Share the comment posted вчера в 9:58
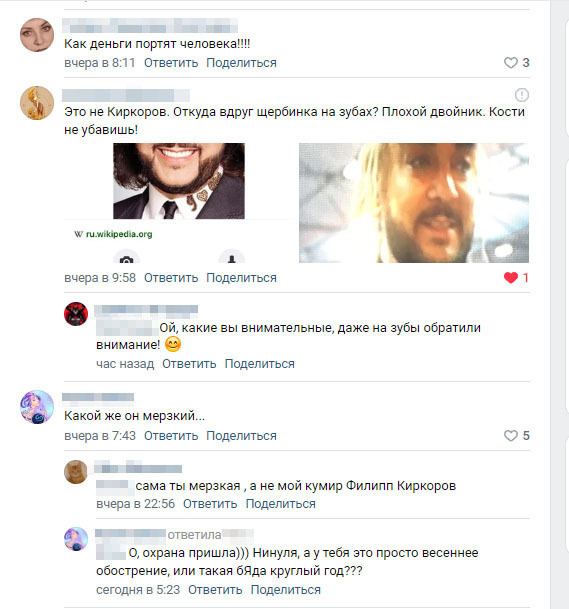Image resolution: width=569 pixels, height=609 pixels. pyautogui.click(x=241, y=278)
